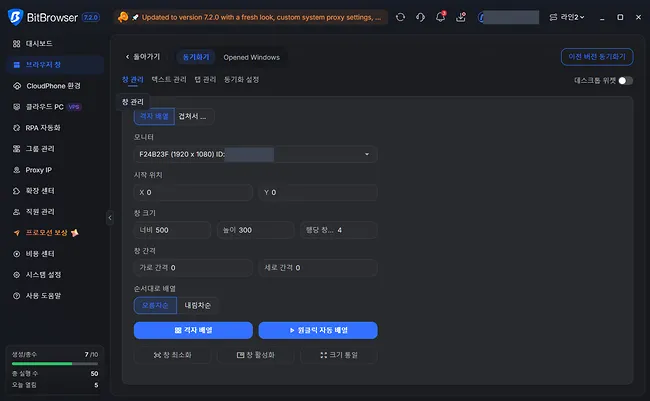The width and height of the screenshot is (650, 401).
Task: Click the orange announcement bell icon
Action: click(x=123, y=17)
